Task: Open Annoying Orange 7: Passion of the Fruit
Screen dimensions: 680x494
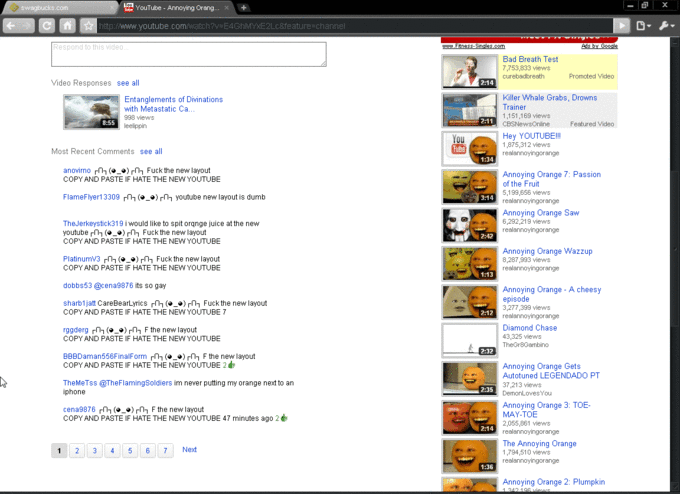Action: point(552,179)
